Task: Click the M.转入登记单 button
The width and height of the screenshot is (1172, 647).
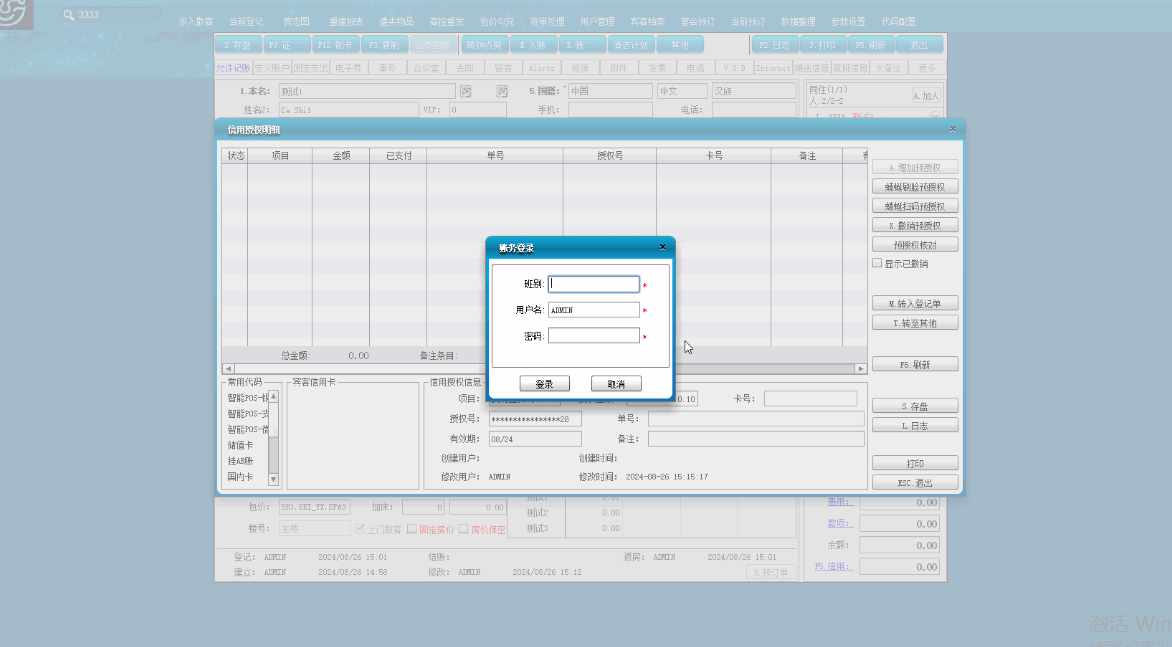Action: (x=915, y=303)
